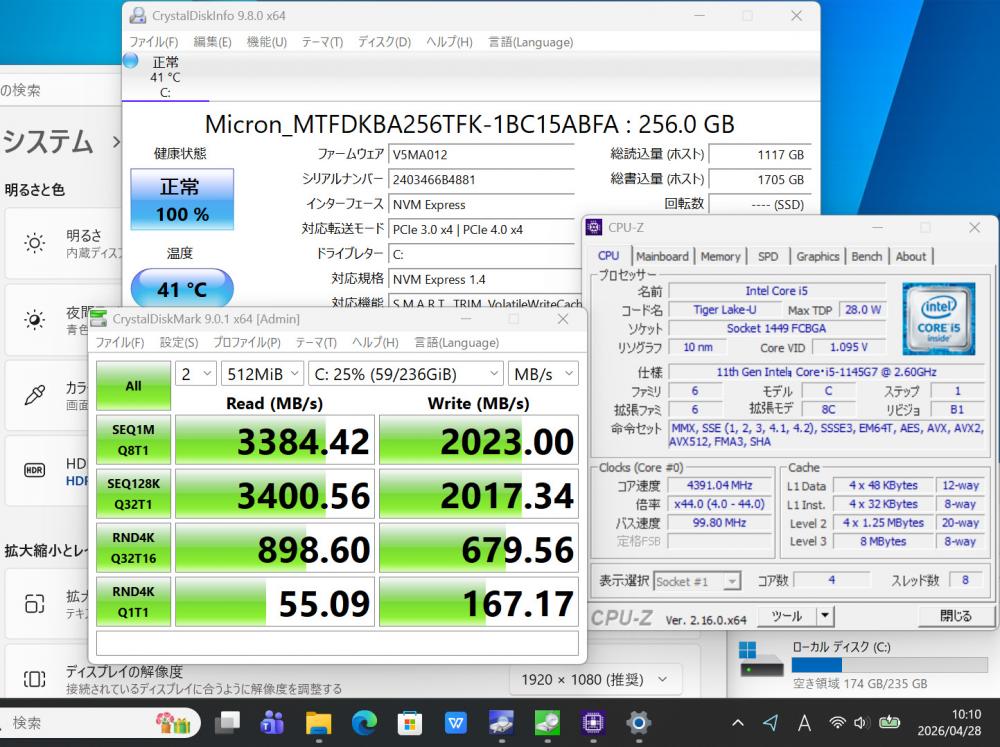Viewport: 1000px width, 747px height.
Task: Open Microsoft Store taskbar icon
Action: click(409, 722)
